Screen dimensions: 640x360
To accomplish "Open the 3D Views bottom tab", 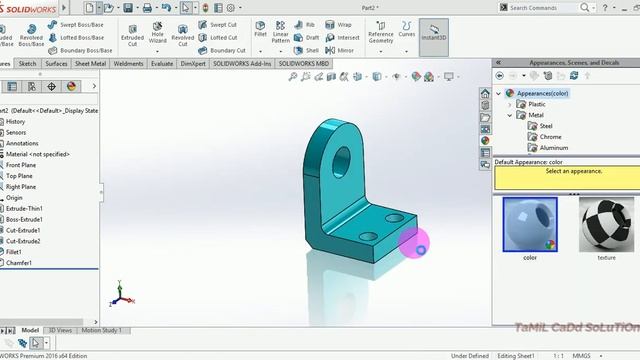I will point(60,331).
